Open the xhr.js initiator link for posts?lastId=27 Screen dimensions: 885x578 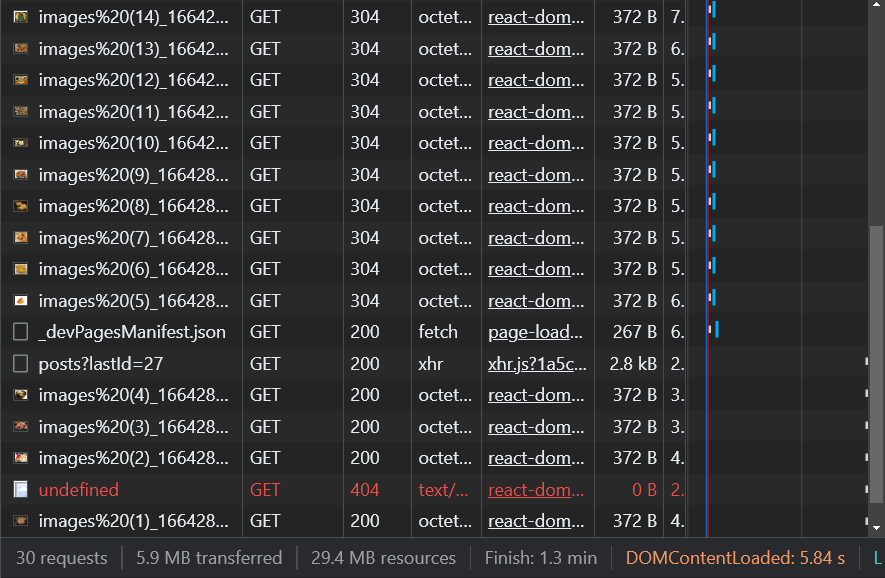tap(536, 363)
